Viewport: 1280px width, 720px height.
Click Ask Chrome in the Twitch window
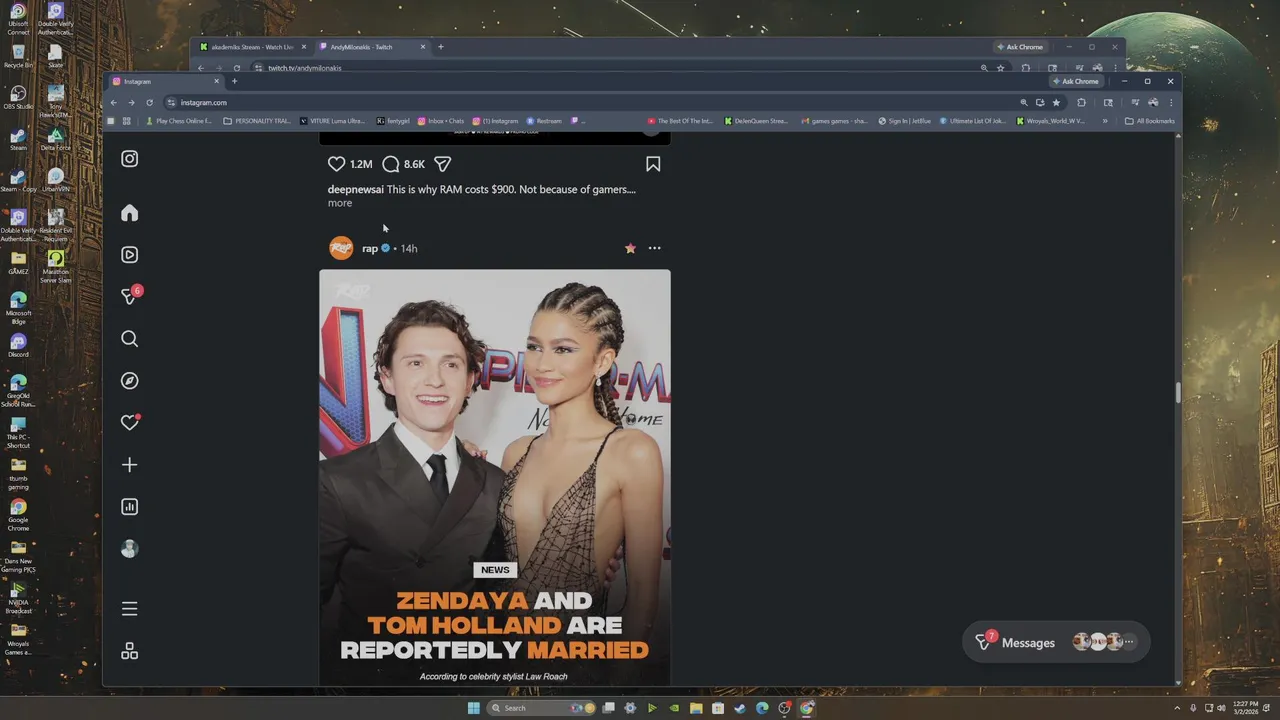pyautogui.click(x=1019, y=47)
